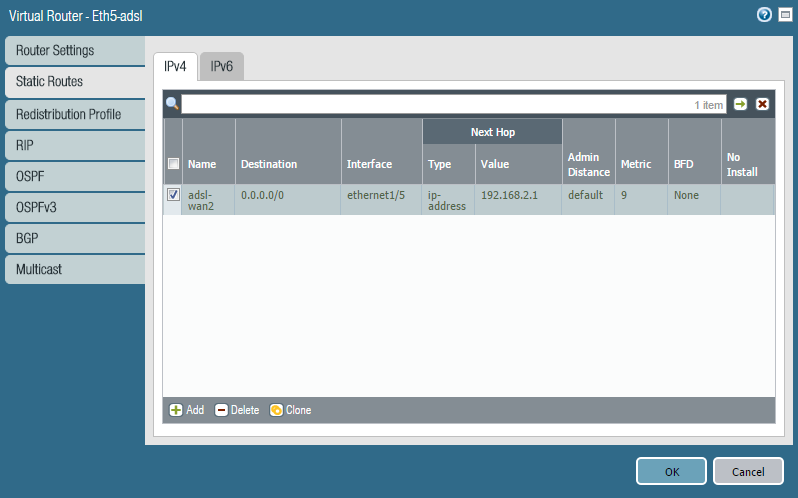Open the Multicast section
This screenshot has width=798, height=498.
75,270
